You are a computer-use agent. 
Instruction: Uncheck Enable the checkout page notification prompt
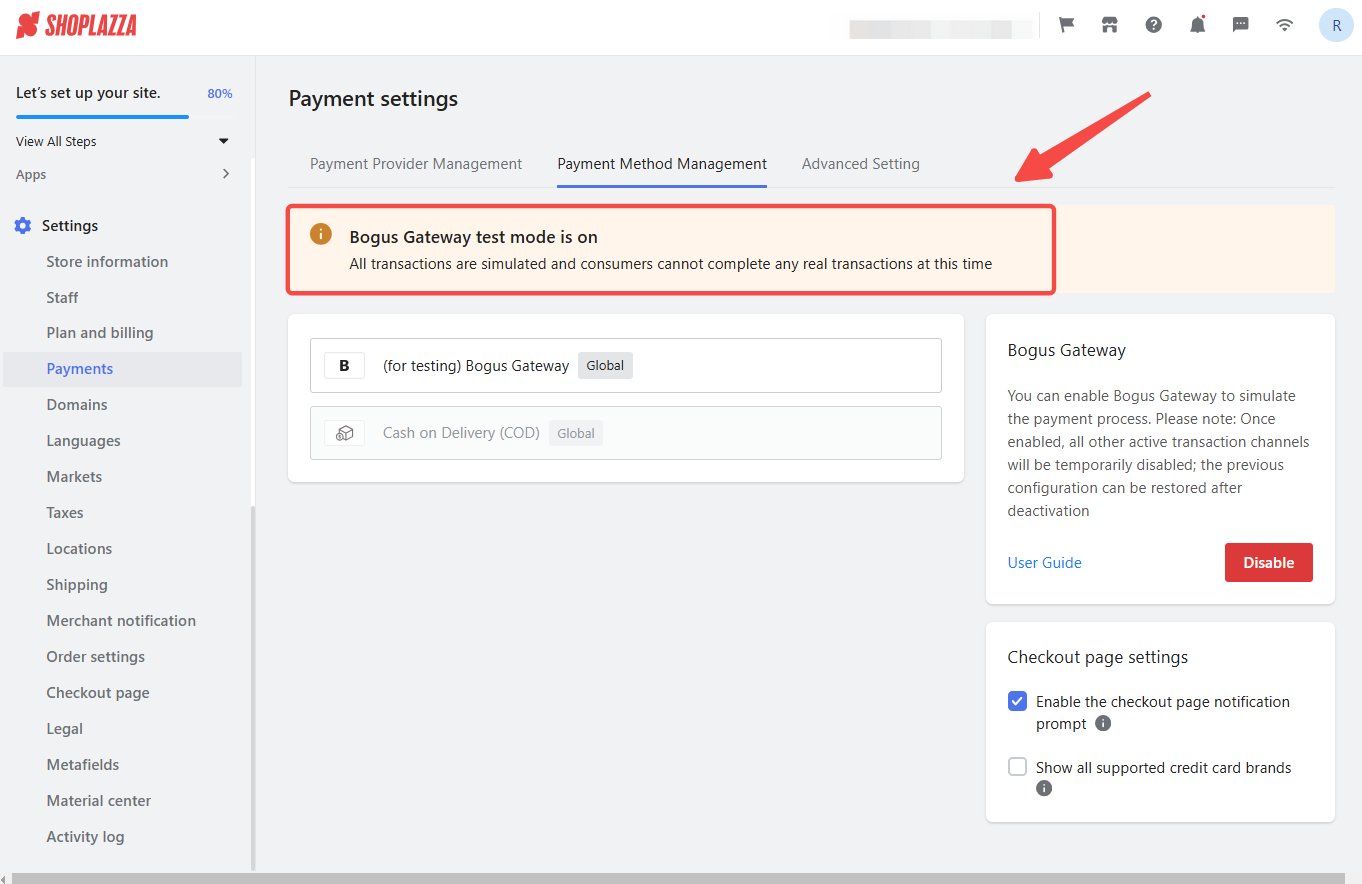pos(1017,701)
